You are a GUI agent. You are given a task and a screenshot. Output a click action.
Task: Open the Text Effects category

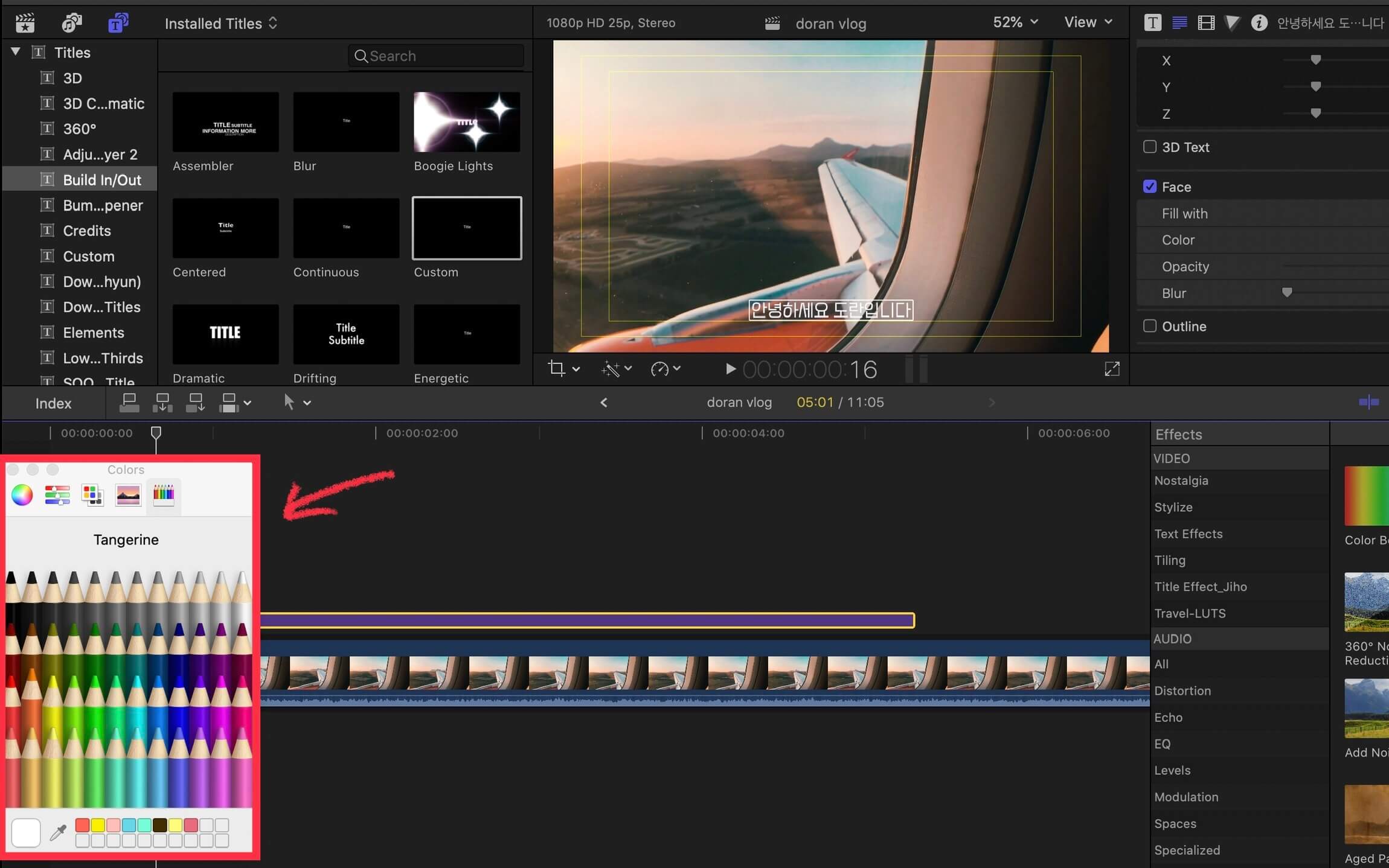1188,534
